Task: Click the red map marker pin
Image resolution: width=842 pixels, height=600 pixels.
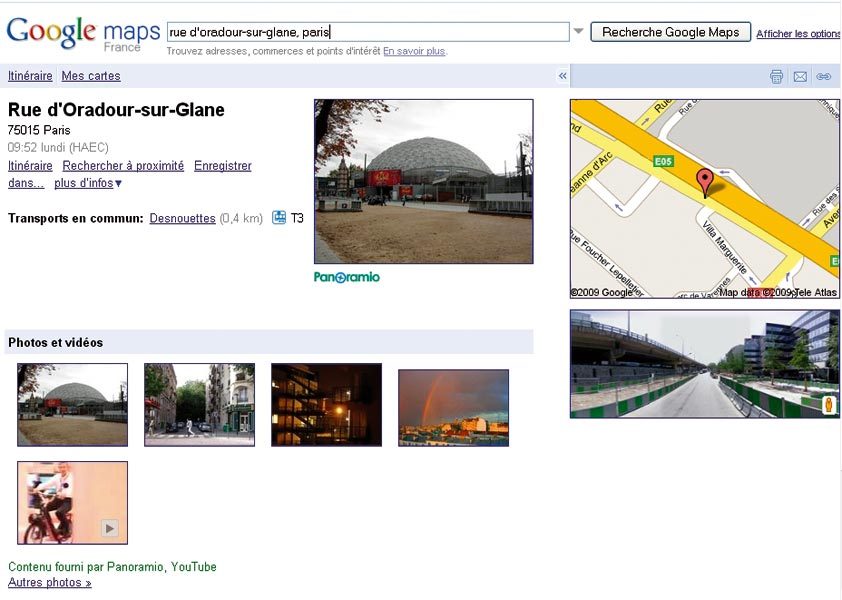Action: tap(705, 183)
